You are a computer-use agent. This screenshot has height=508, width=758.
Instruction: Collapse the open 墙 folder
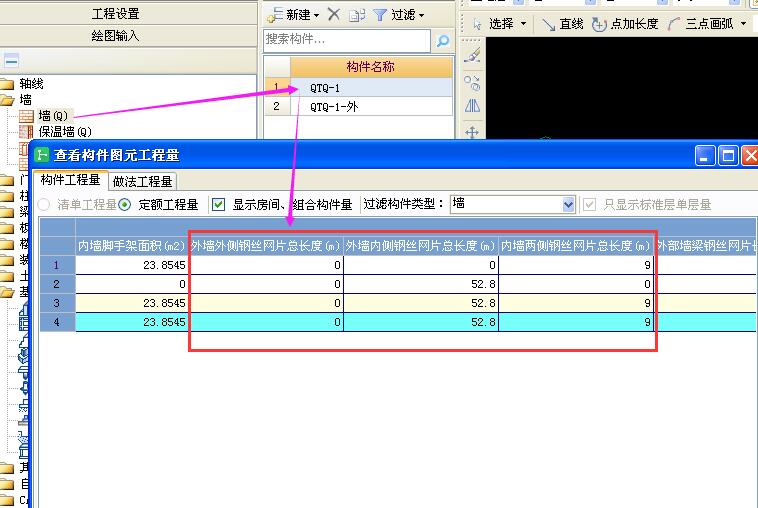tap(7, 100)
